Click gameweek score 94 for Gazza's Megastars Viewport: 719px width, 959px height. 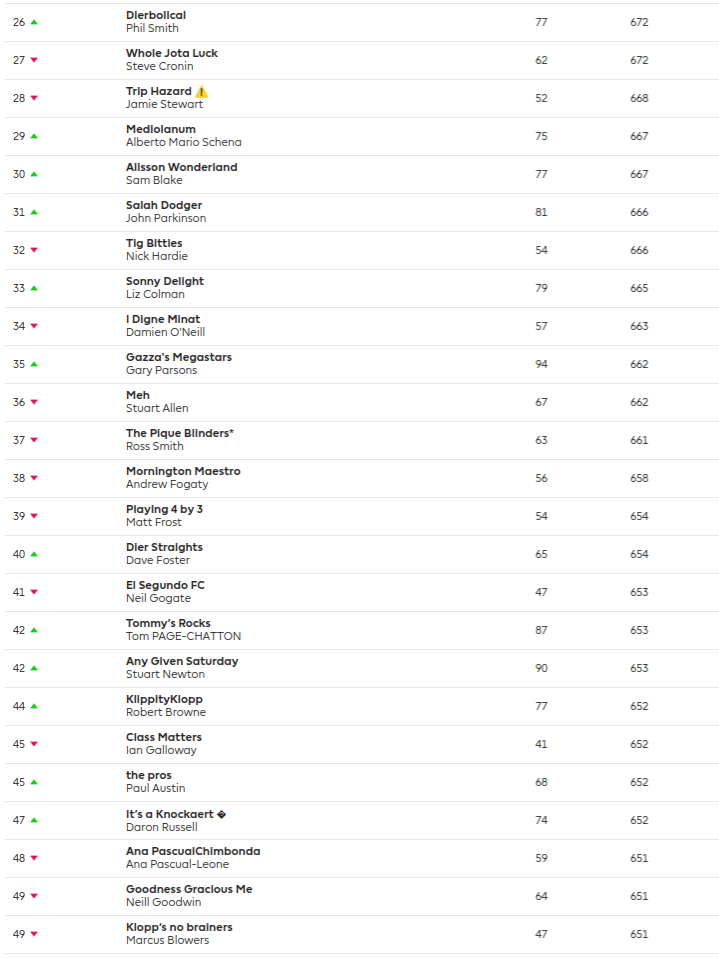541,364
